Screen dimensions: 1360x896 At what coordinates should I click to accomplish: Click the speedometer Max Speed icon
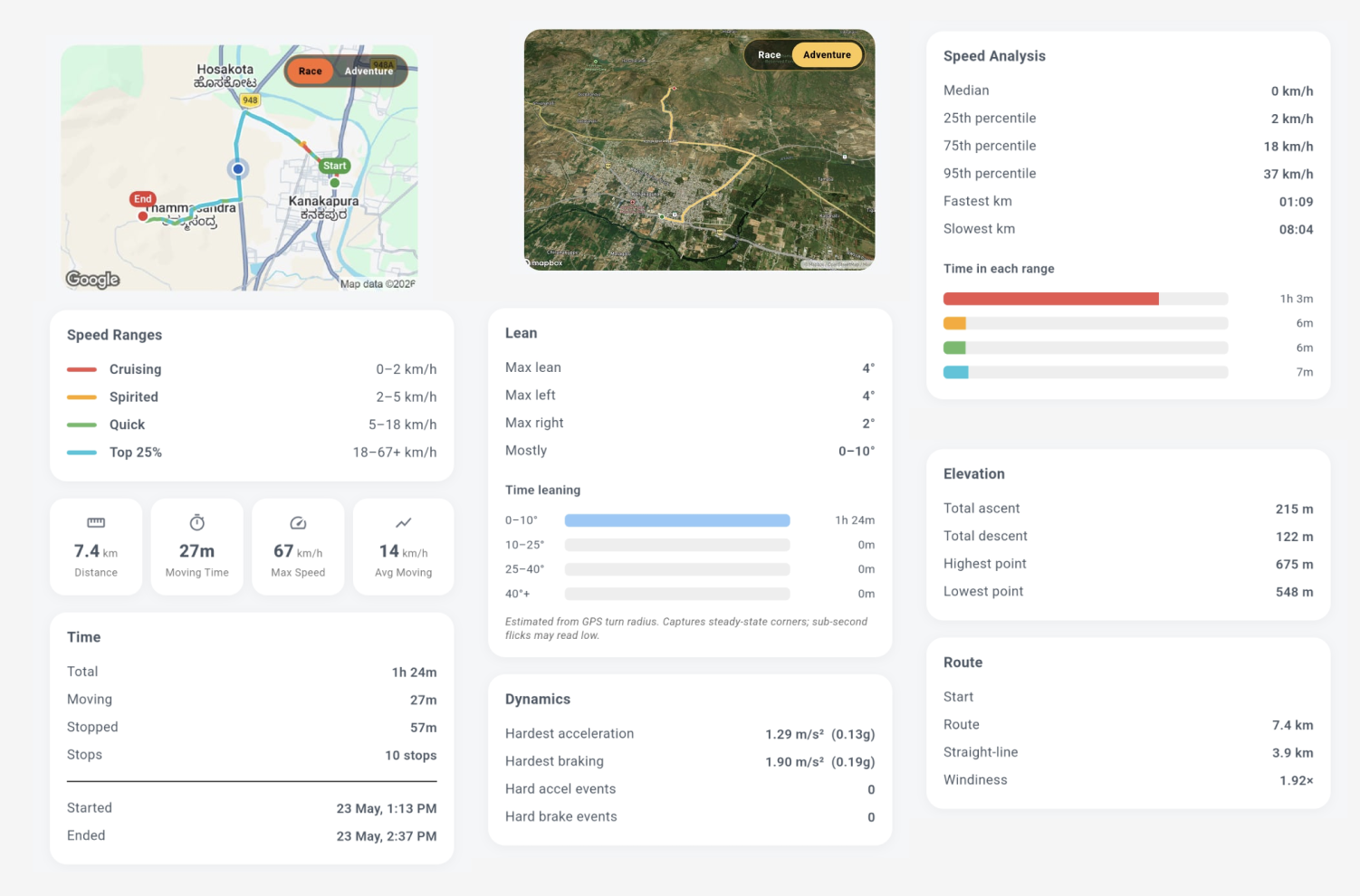298,523
